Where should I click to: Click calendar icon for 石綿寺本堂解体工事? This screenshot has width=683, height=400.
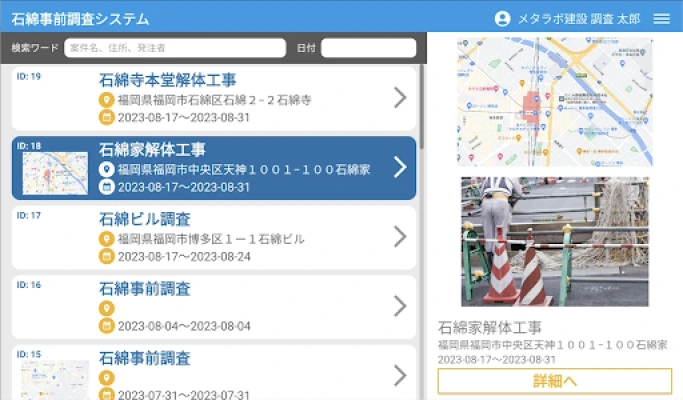(x=107, y=117)
